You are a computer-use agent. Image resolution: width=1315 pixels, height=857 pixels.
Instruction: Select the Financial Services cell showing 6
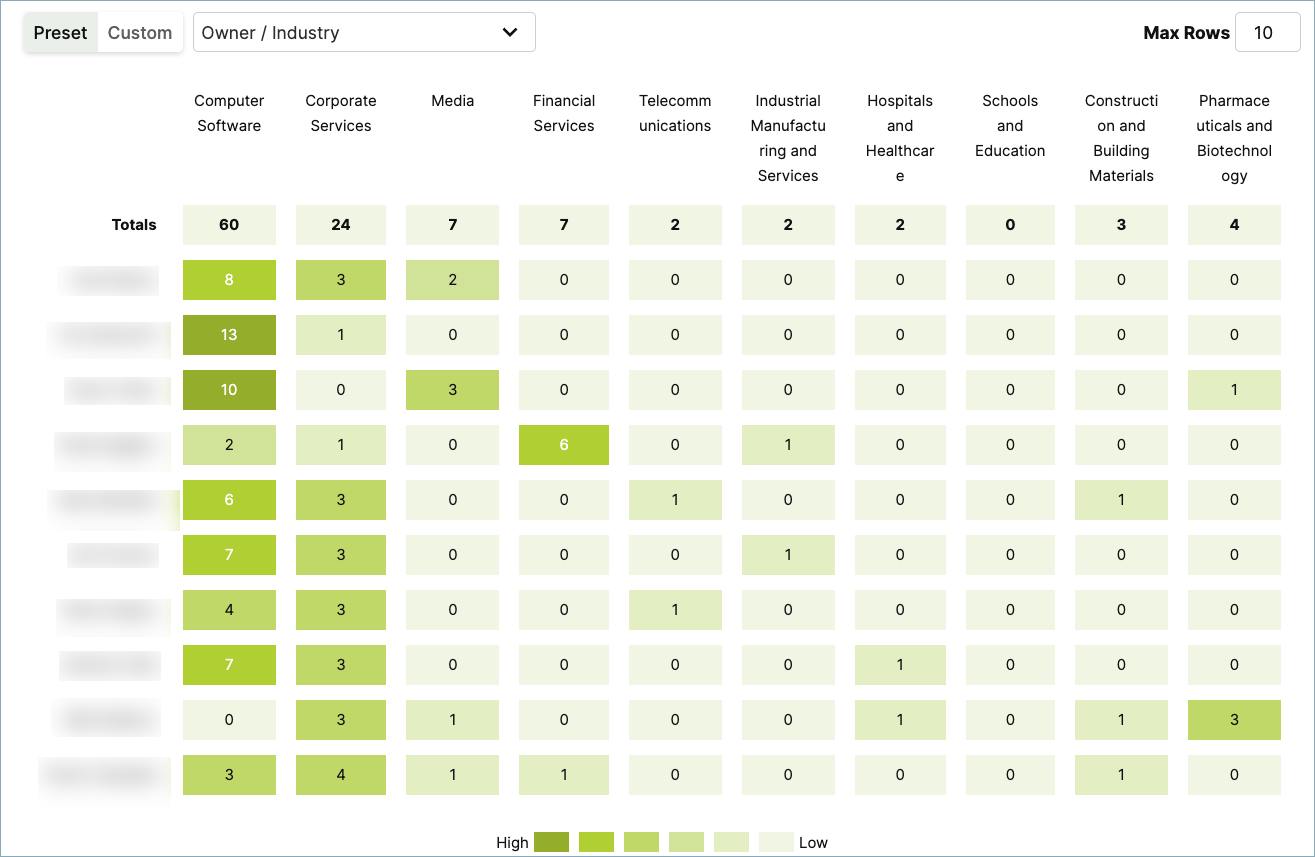(564, 445)
